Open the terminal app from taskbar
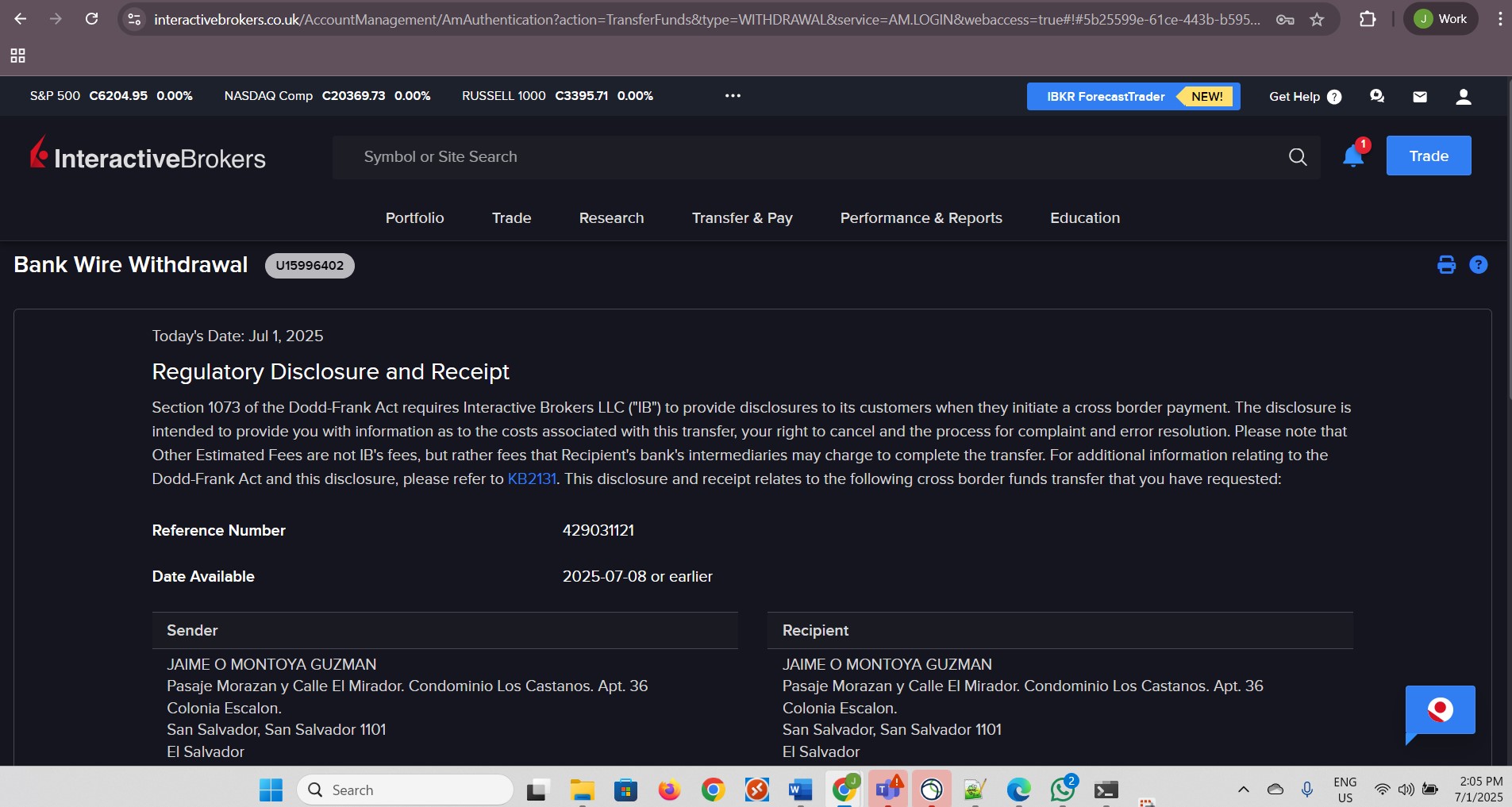 pos(1106,790)
